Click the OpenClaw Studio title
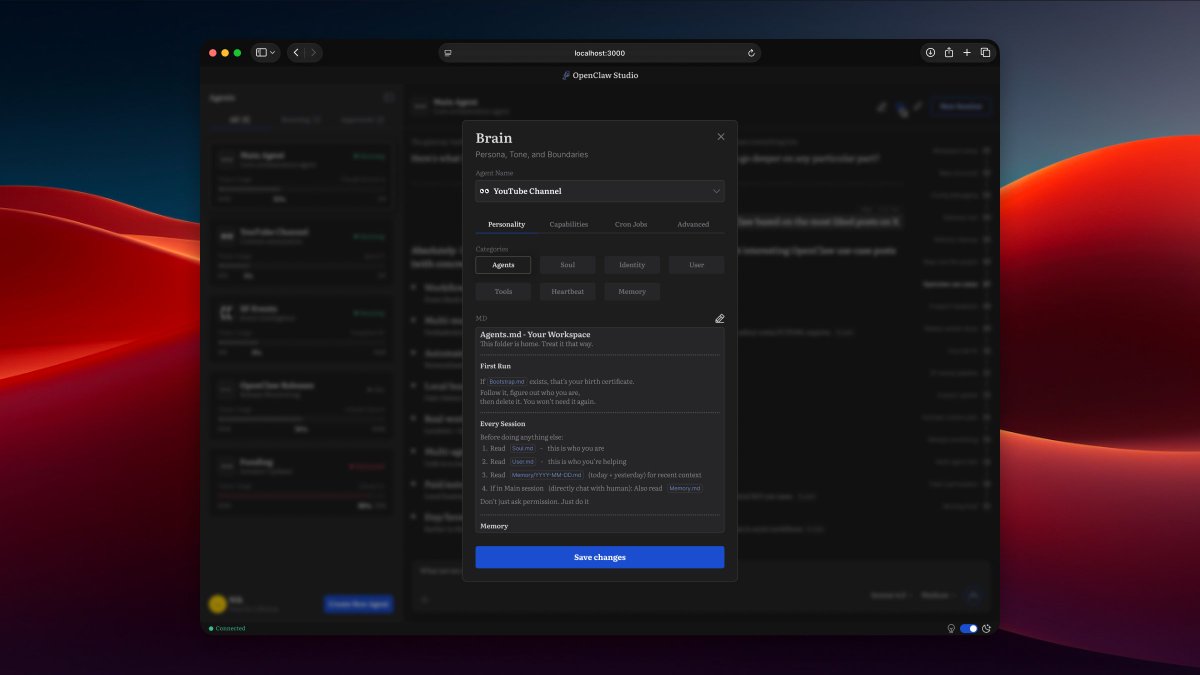 pos(605,75)
